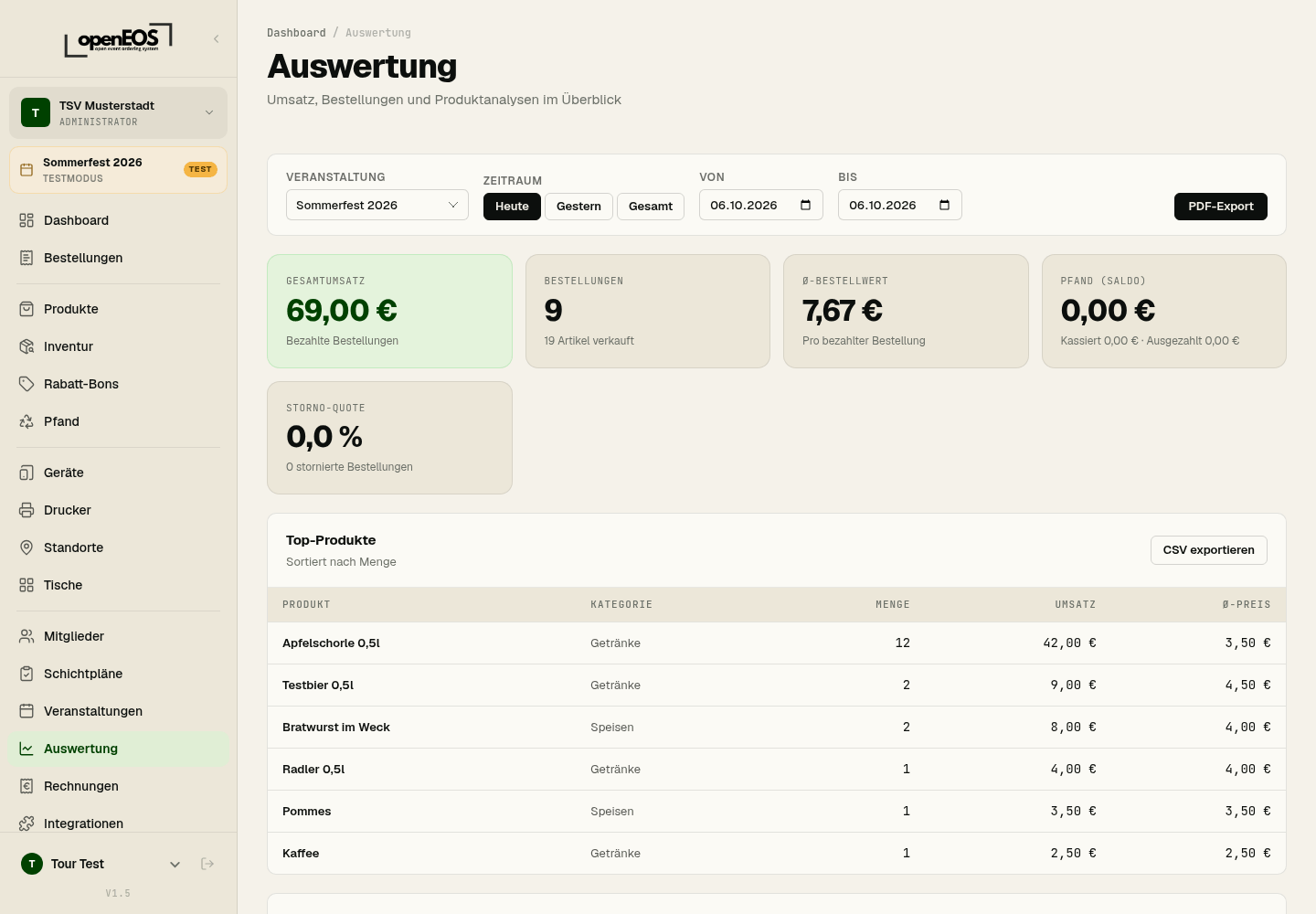Click the Testbier 0,5l product name
This screenshot has height=914, width=1316.
[318, 685]
